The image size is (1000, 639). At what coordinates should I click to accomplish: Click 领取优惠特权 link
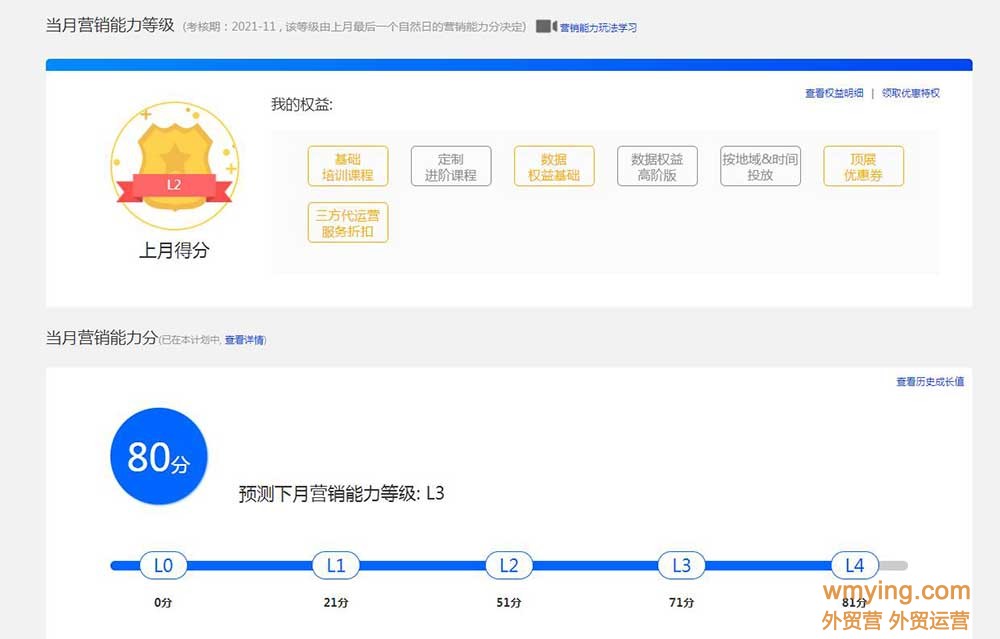(x=911, y=93)
